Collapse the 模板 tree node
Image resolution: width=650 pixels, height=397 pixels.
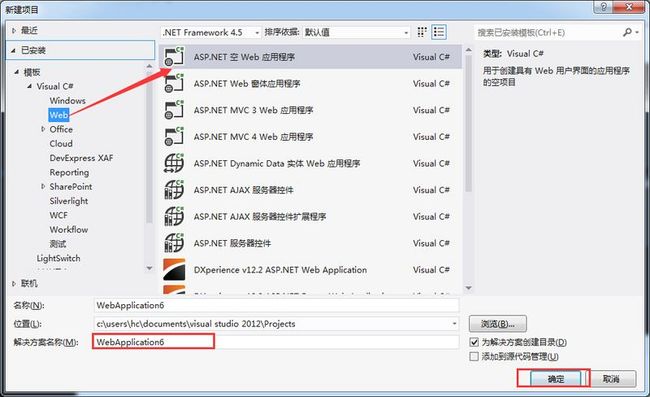[x=17, y=72]
